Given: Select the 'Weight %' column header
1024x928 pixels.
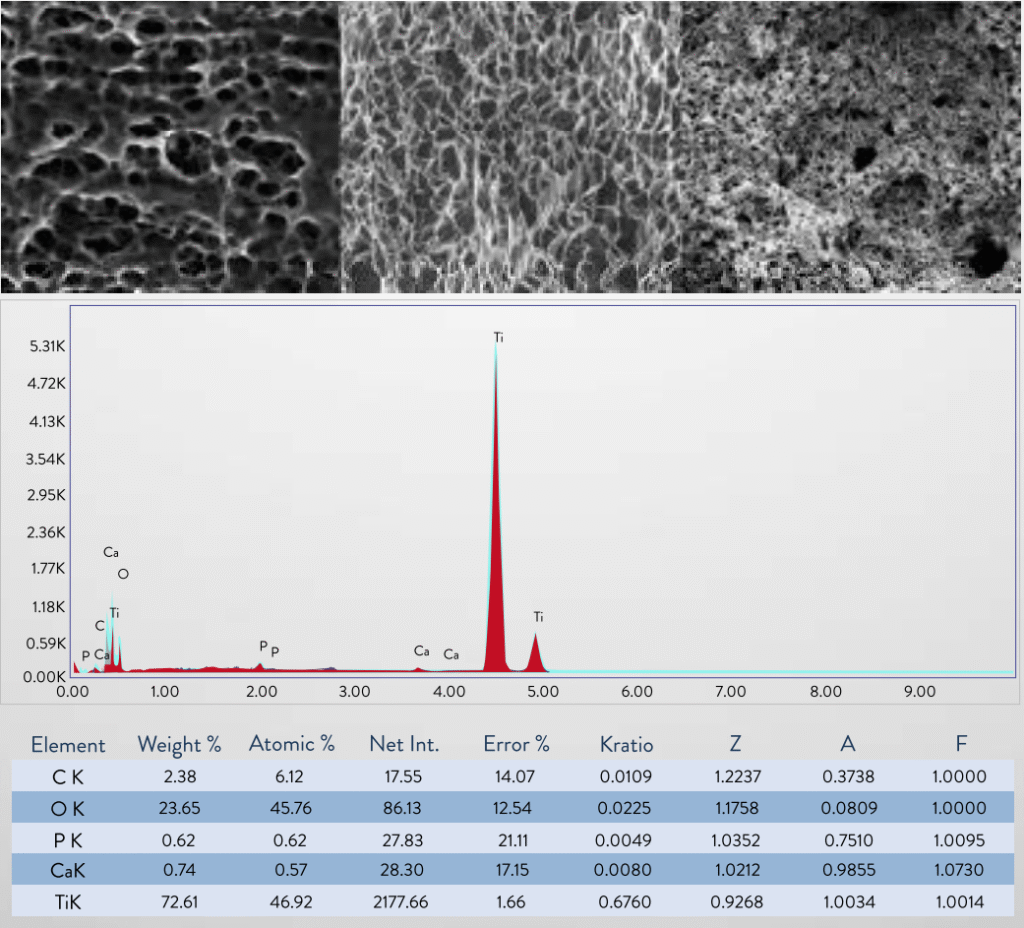Looking at the screenshot, I should pyautogui.click(x=179, y=745).
